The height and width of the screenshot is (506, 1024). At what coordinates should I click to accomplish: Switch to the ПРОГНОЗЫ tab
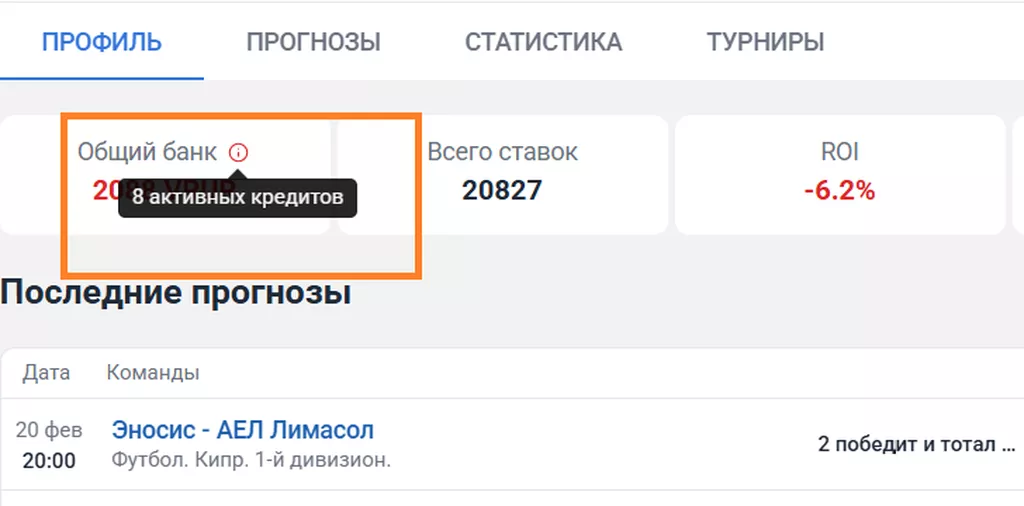[313, 42]
